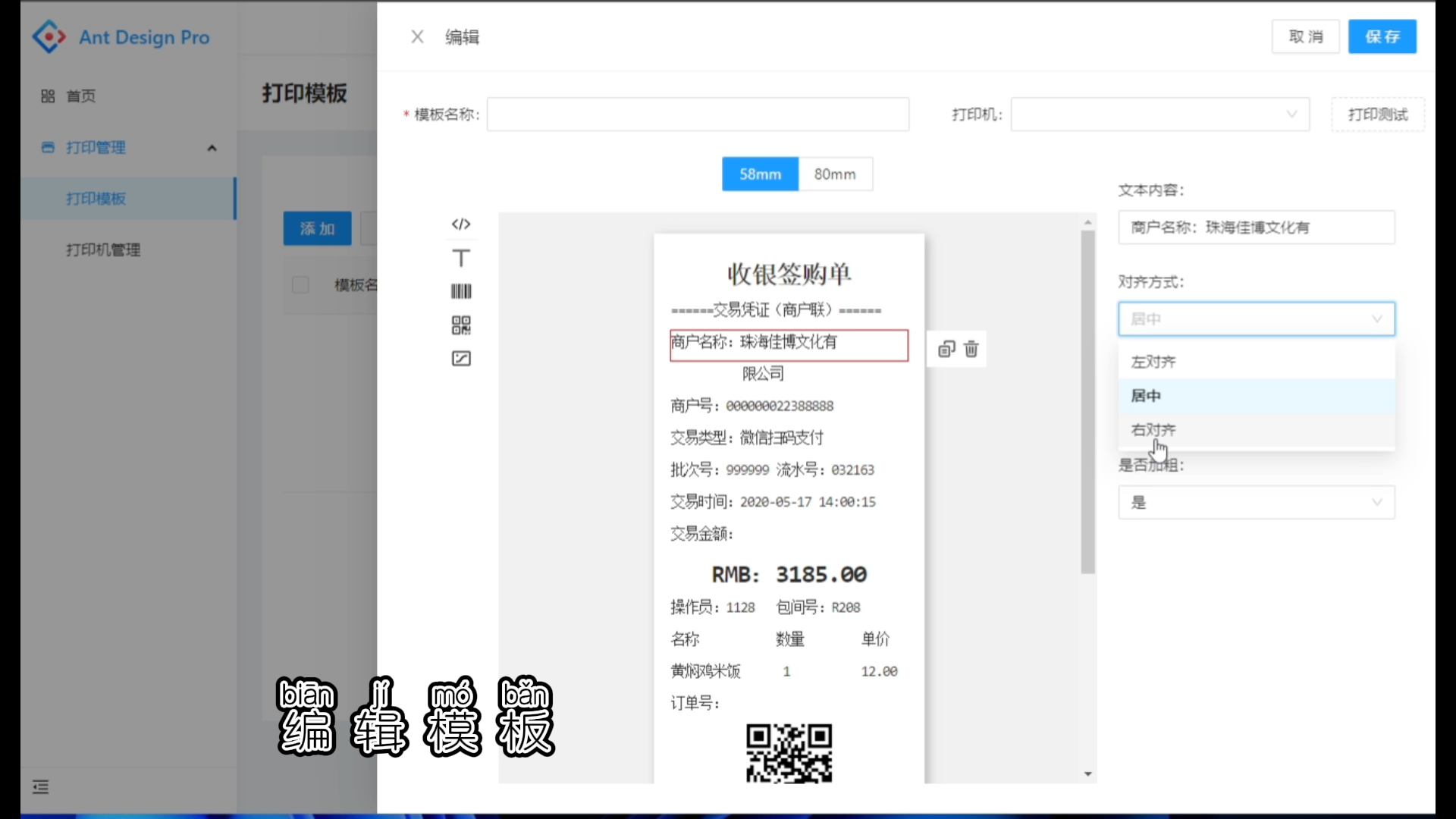Switch to 58mm paper width
1456x819 pixels.
pos(760,174)
